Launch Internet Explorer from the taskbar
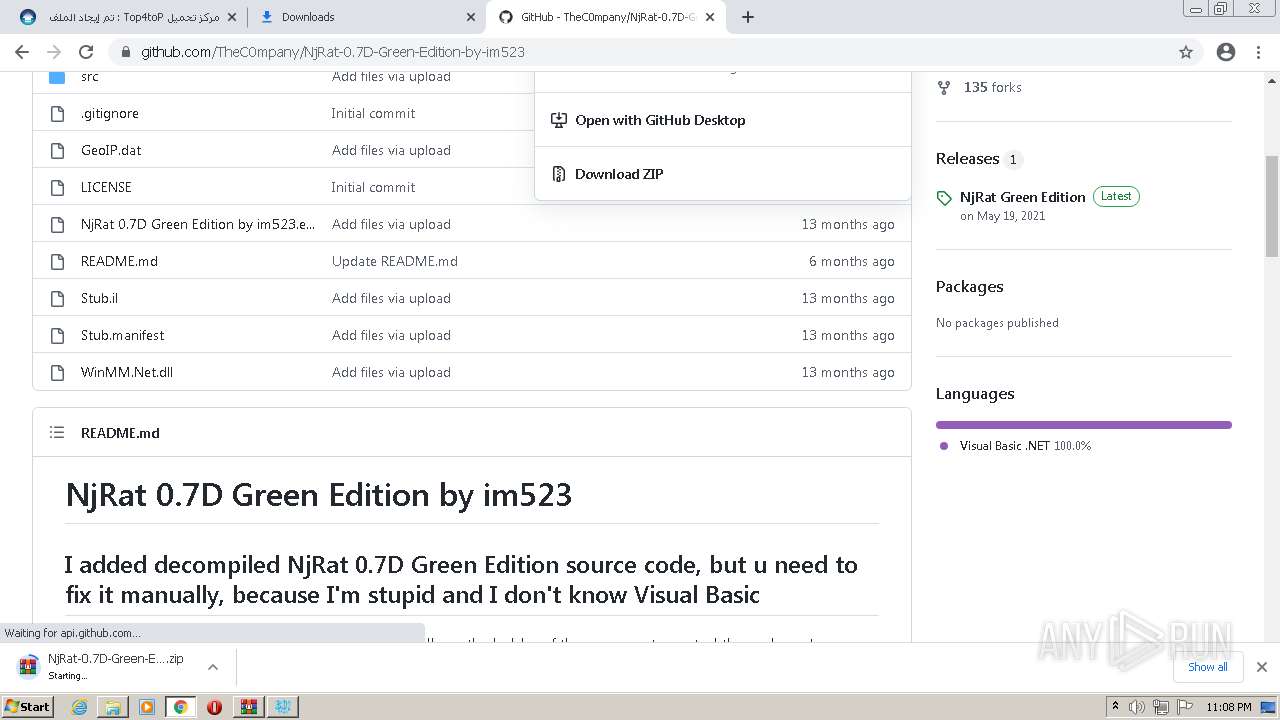1280x720 pixels. pos(80,707)
